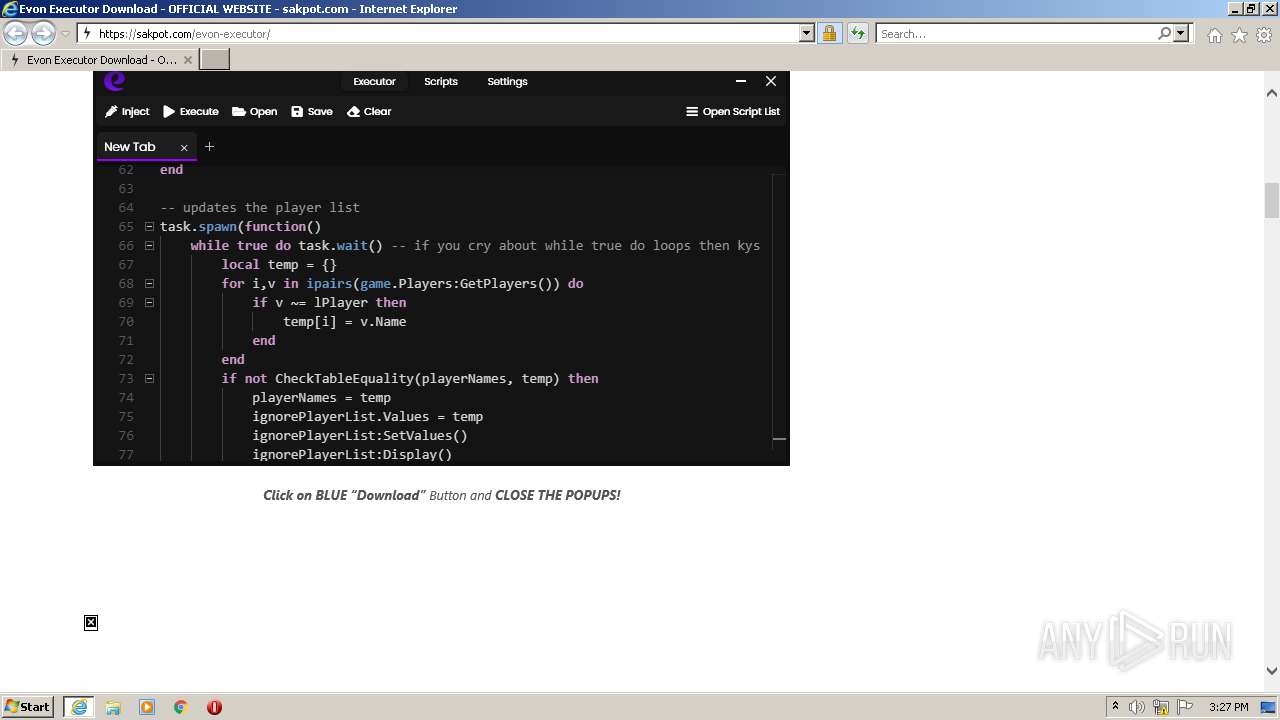Image resolution: width=1280 pixels, height=720 pixels.
Task: Click the page scrollbar thumb
Action: [x=1272, y=200]
